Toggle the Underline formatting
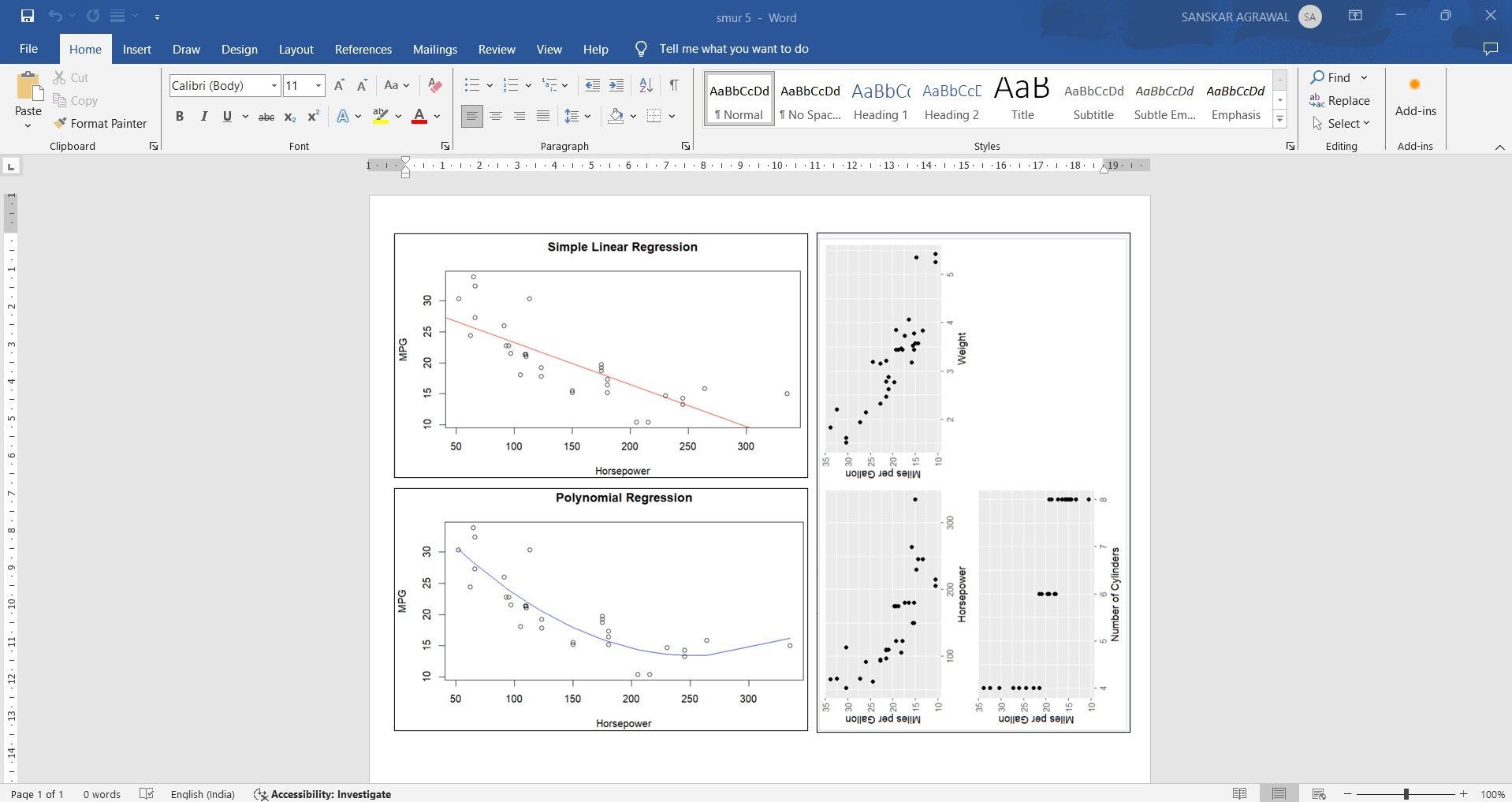1512x802 pixels. (226, 116)
